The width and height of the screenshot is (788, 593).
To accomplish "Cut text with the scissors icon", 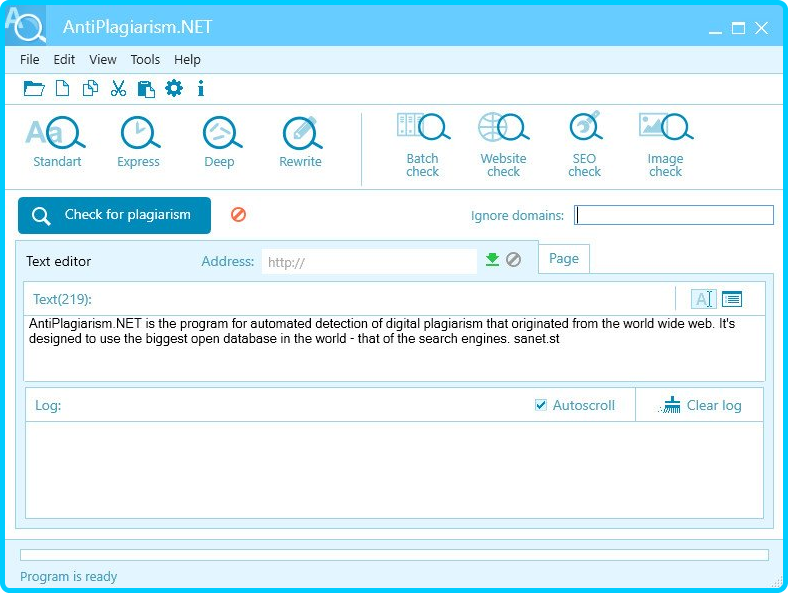I will 118,88.
